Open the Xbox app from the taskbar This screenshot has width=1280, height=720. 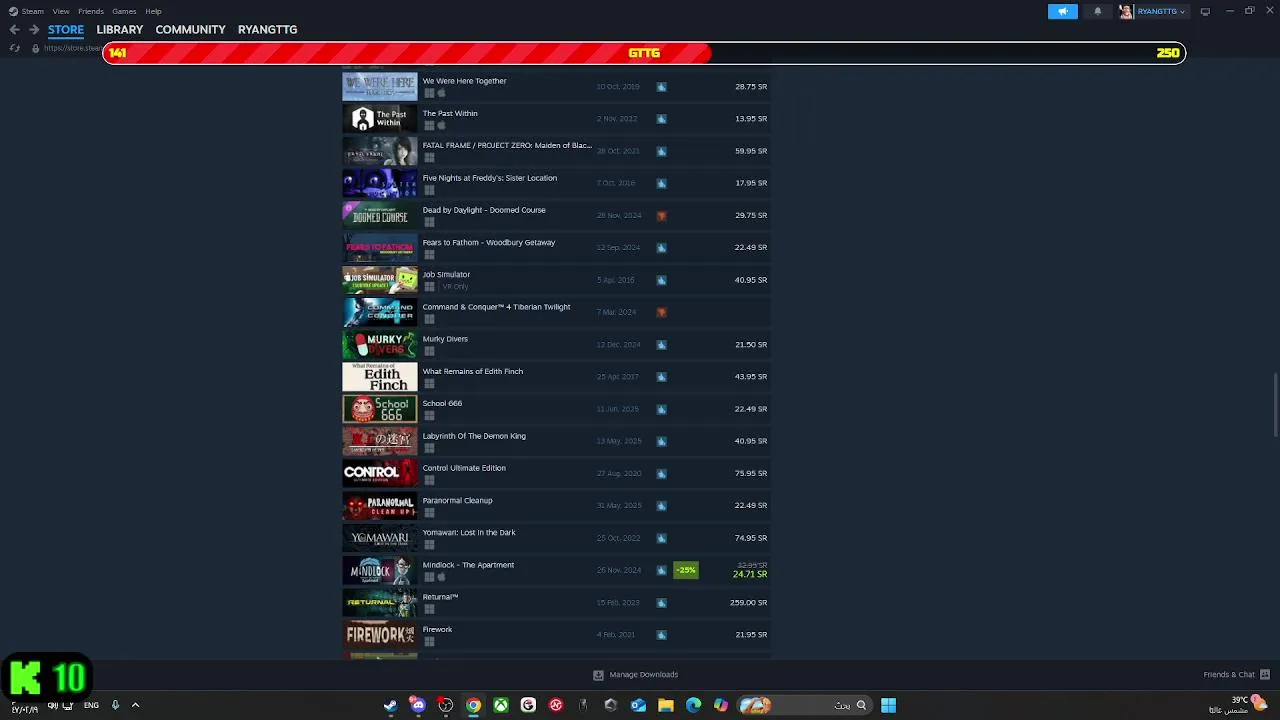tap(501, 705)
